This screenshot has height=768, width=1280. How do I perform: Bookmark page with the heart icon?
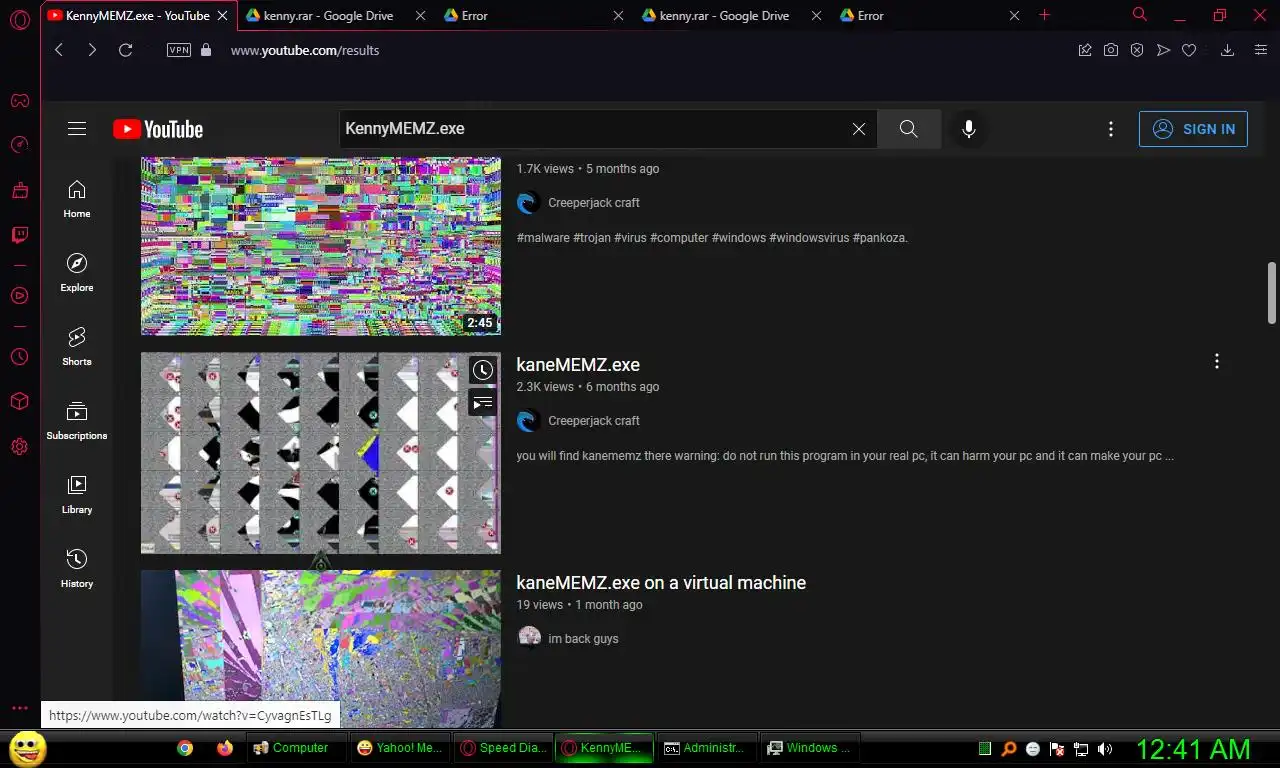tap(1189, 50)
